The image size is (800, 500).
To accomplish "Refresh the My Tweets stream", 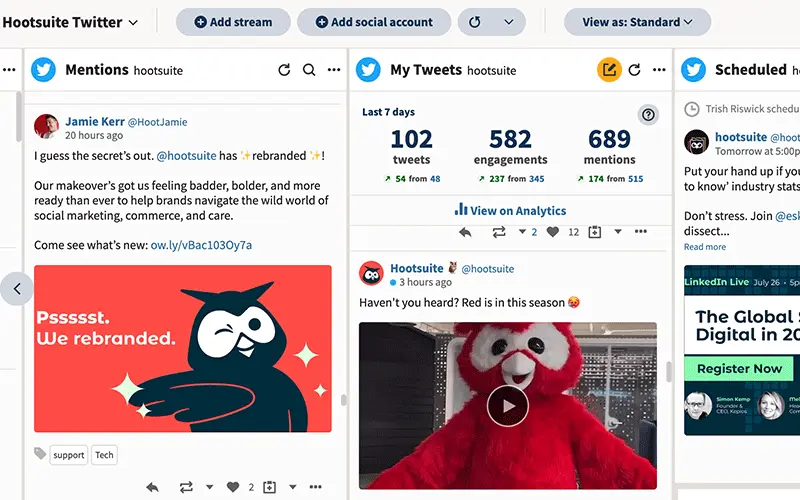I will 634,70.
